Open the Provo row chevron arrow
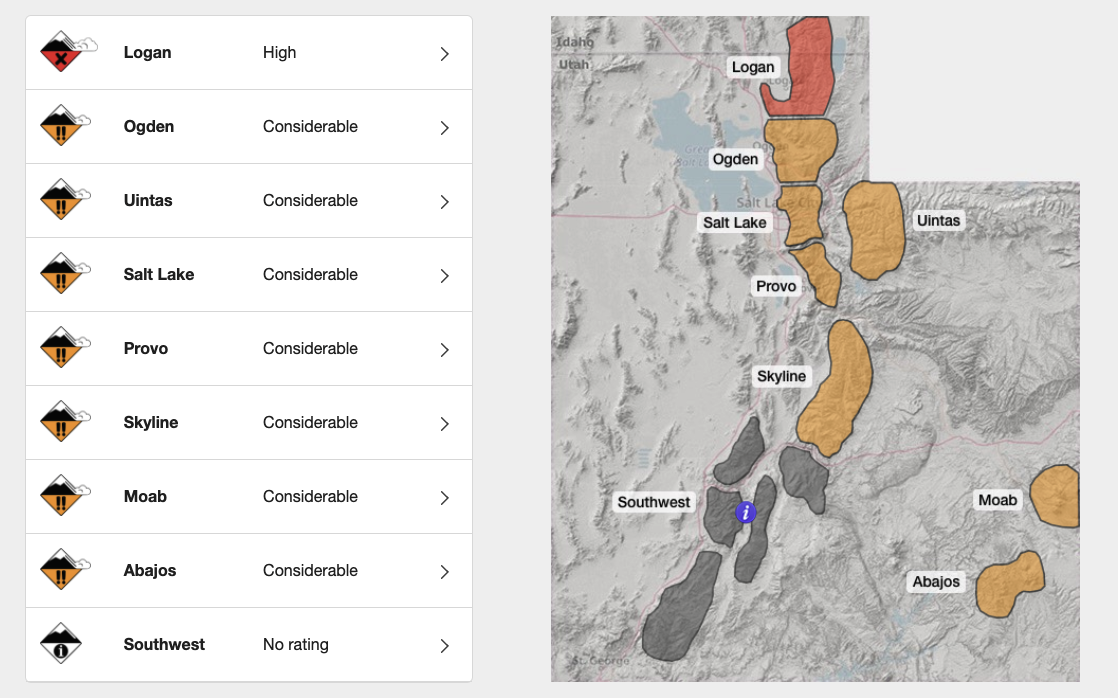 coord(445,350)
